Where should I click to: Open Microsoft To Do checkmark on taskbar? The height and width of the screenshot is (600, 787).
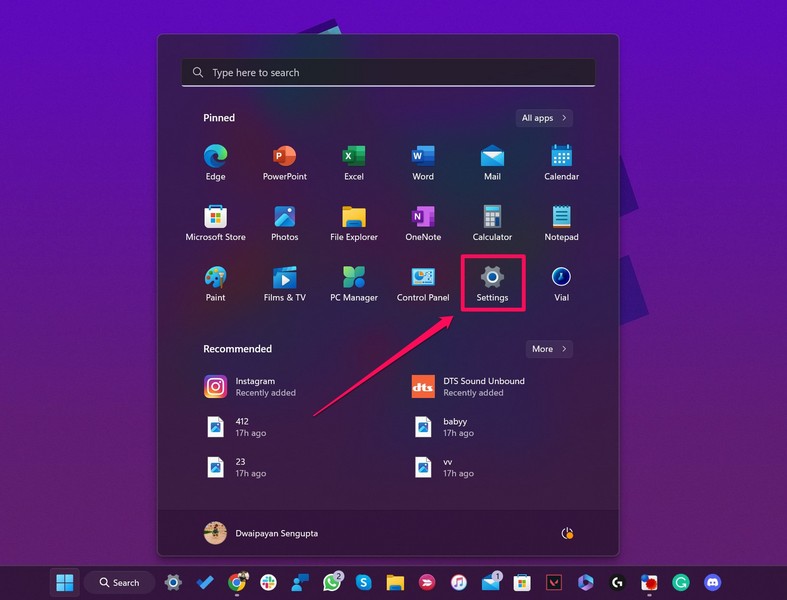pyautogui.click(x=205, y=582)
